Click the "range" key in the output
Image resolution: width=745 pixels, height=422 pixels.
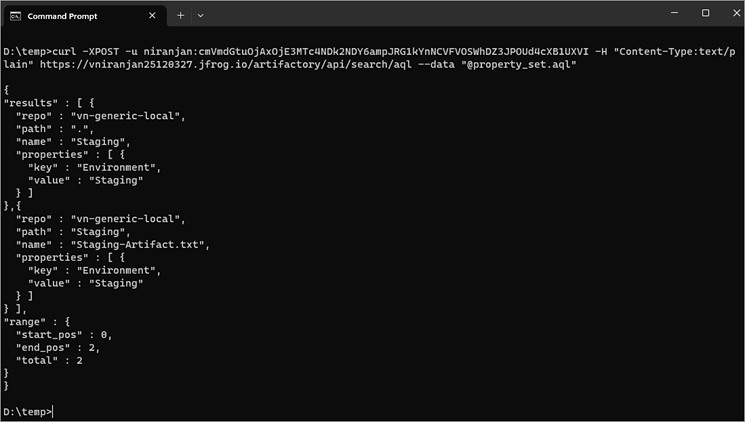pos(25,322)
